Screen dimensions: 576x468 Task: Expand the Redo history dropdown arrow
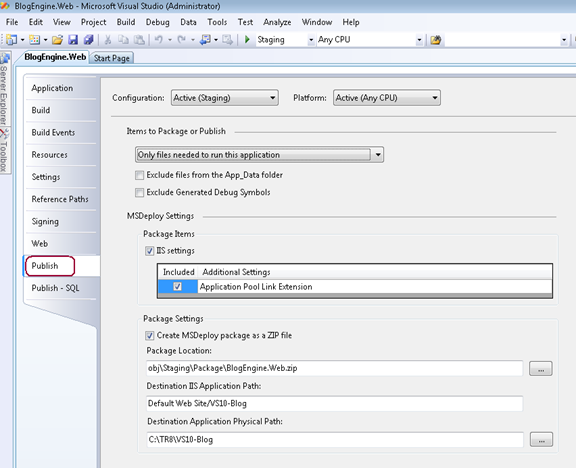(x=192, y=40)
